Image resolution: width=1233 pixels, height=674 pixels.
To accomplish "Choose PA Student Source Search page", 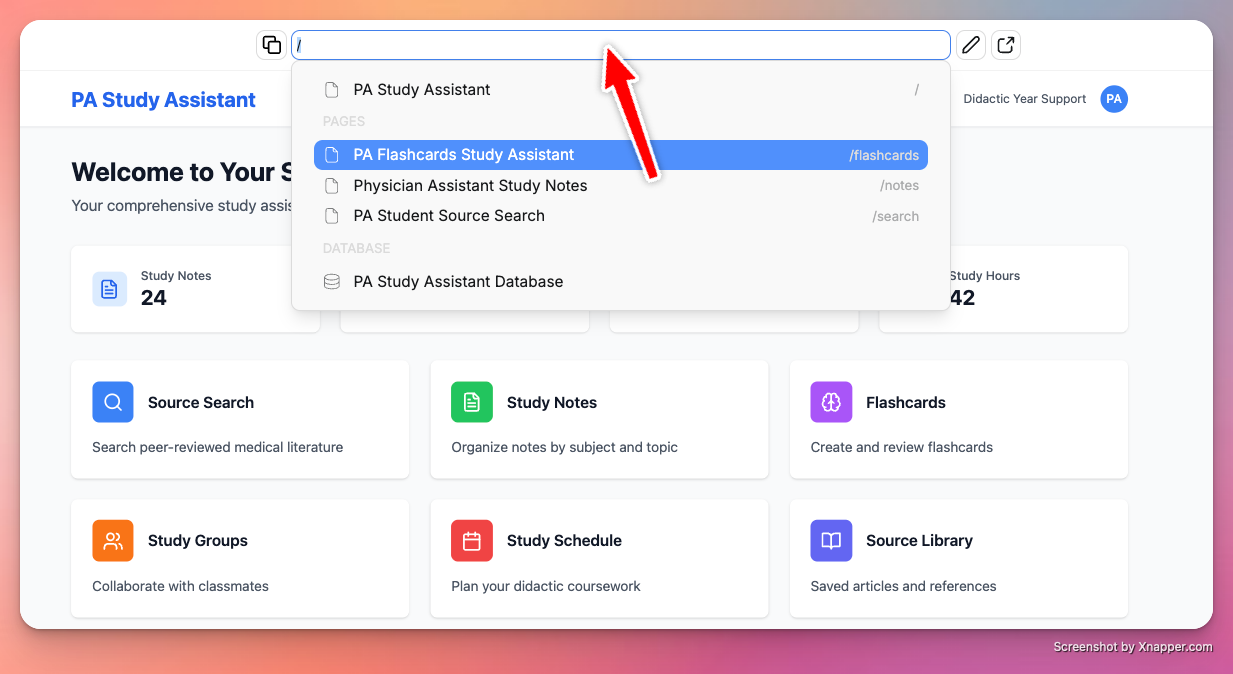I will coord(621,216).
